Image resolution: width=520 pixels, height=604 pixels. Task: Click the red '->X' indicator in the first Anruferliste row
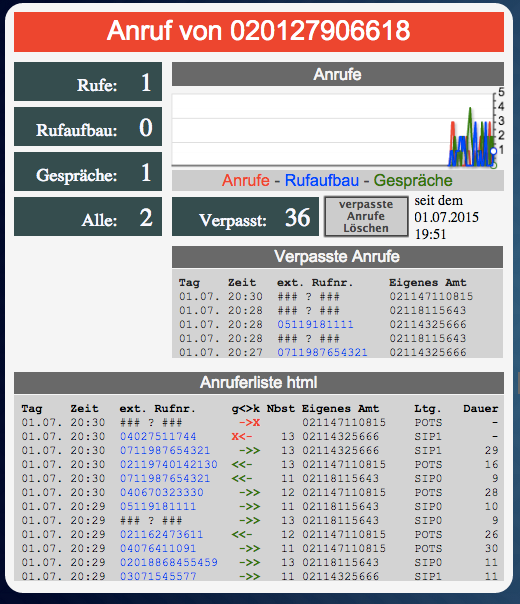click(x=250, y=423)
